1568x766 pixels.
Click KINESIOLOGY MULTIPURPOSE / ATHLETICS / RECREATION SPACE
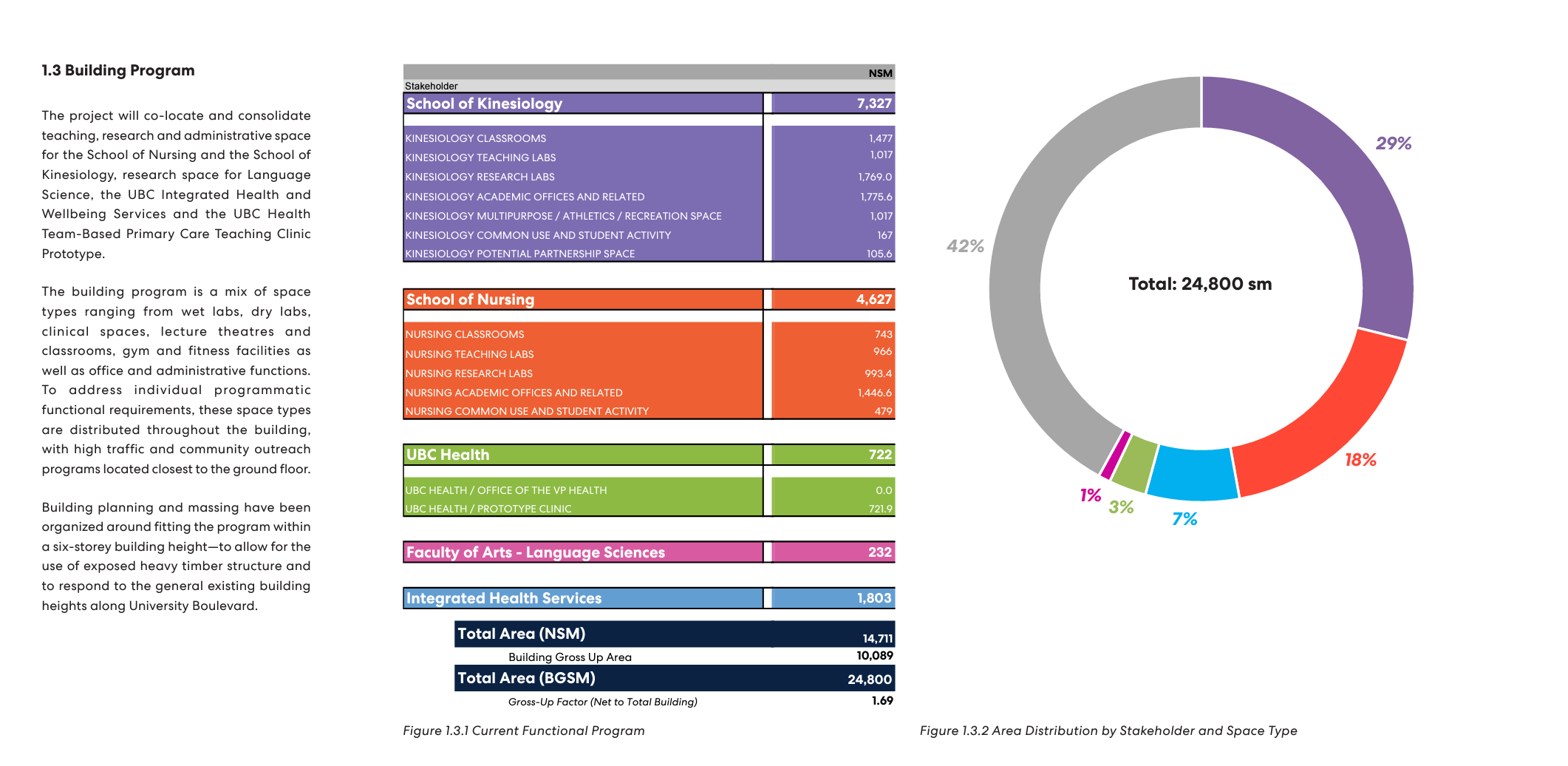(x=649, y=216)
